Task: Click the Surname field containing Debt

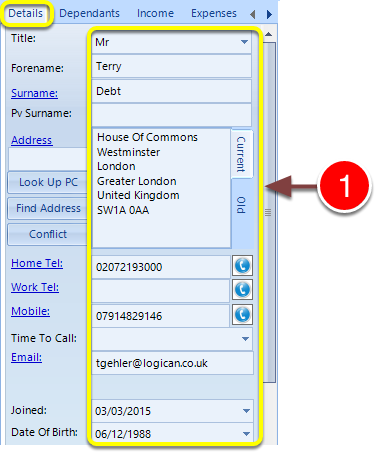Action: [171, 91]
